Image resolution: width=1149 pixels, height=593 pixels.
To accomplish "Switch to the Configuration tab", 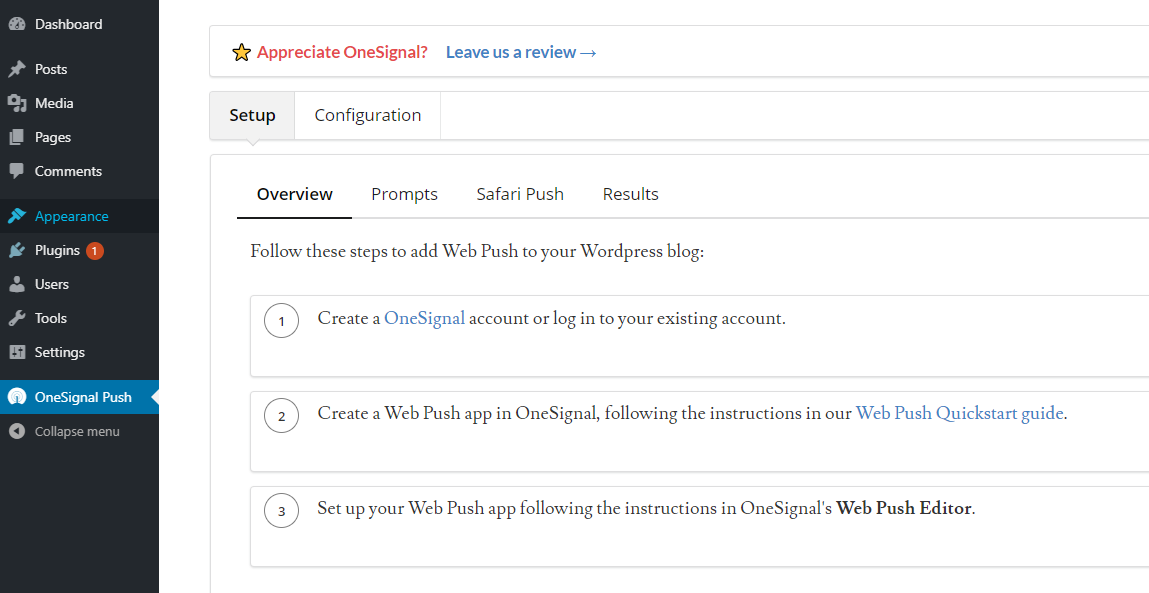I will point(368,115).
